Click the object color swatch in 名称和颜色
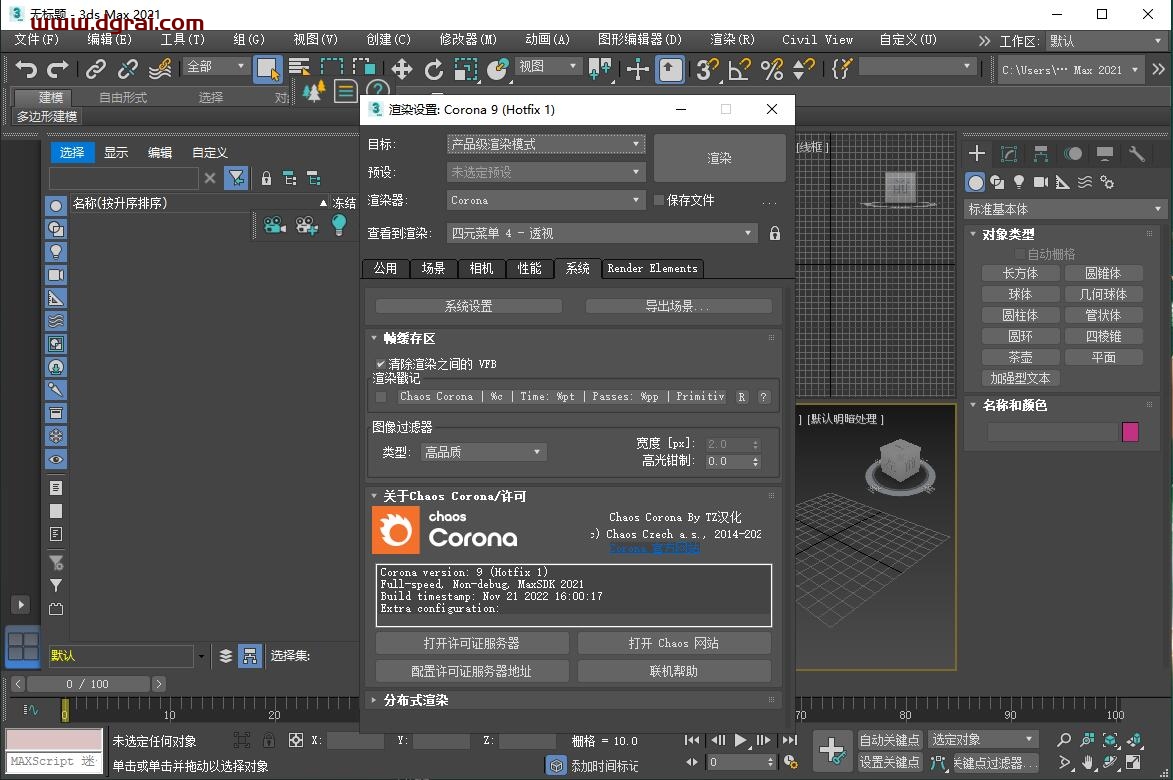 click(x=1131, y=432)
